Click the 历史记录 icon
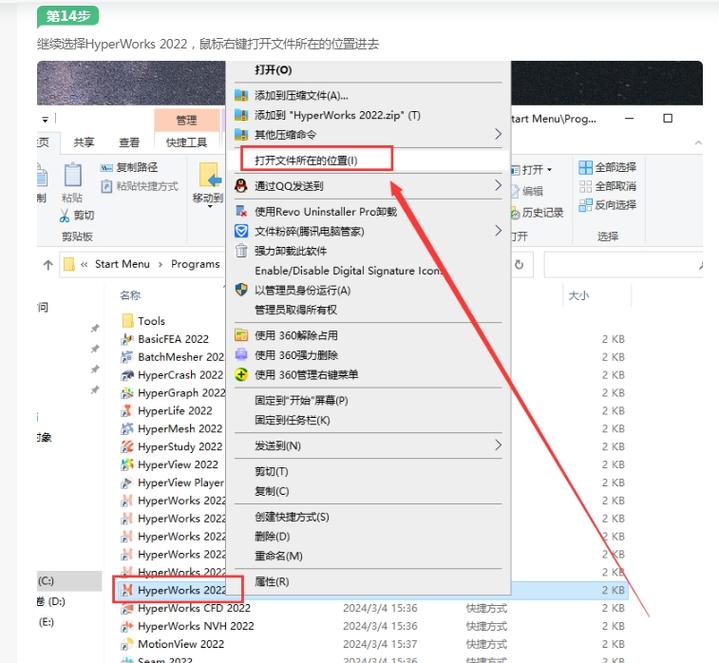719x663 pixels. 515,213
